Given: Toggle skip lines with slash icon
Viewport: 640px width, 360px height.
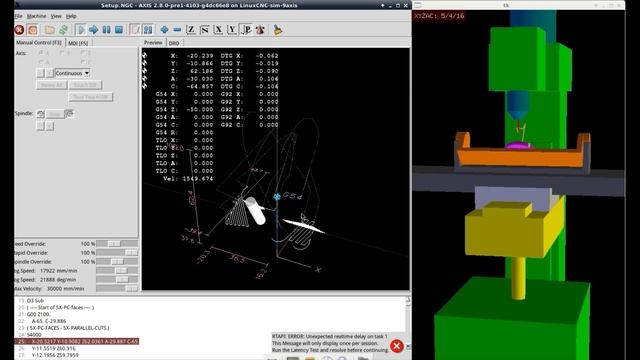Looking at the screenshot, I should tap(134, 30).
